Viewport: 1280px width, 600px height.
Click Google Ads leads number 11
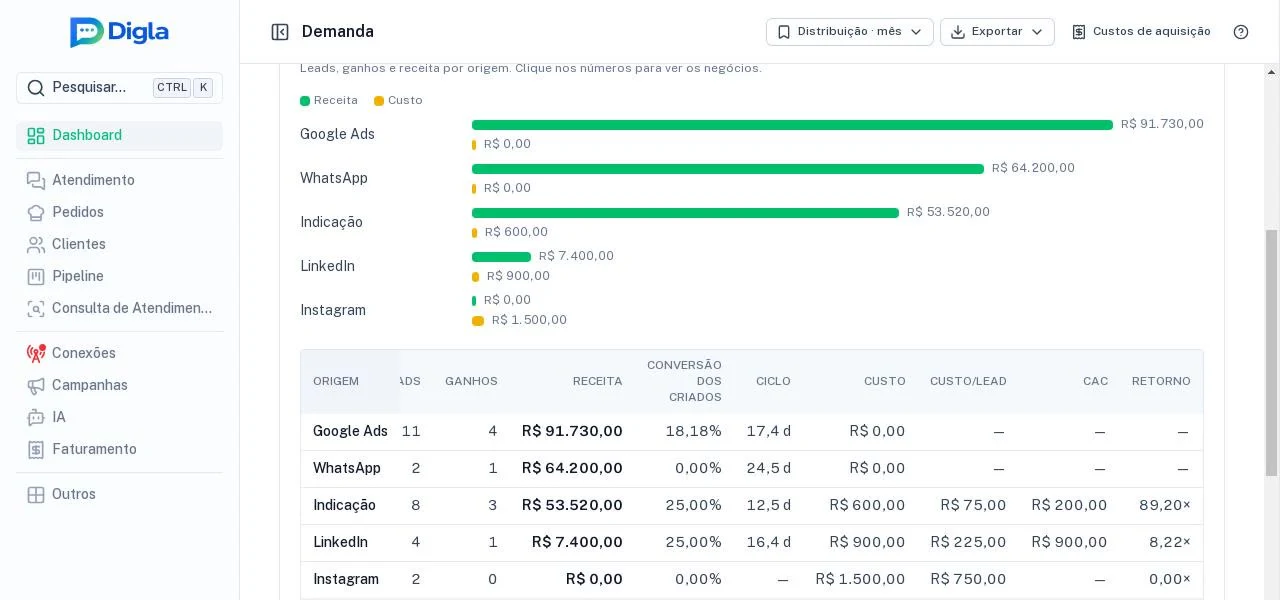pos(411,432)
